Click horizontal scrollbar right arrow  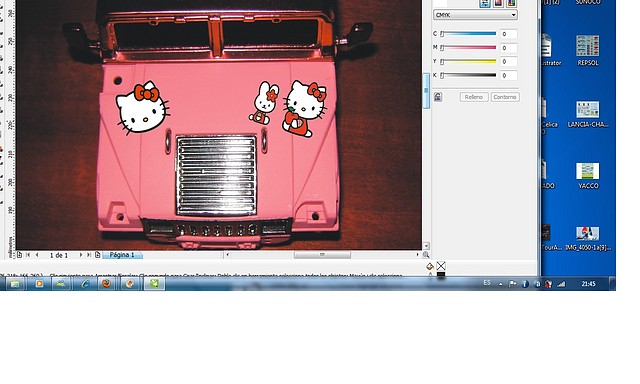pyautogui.click(x=418, y=255)
